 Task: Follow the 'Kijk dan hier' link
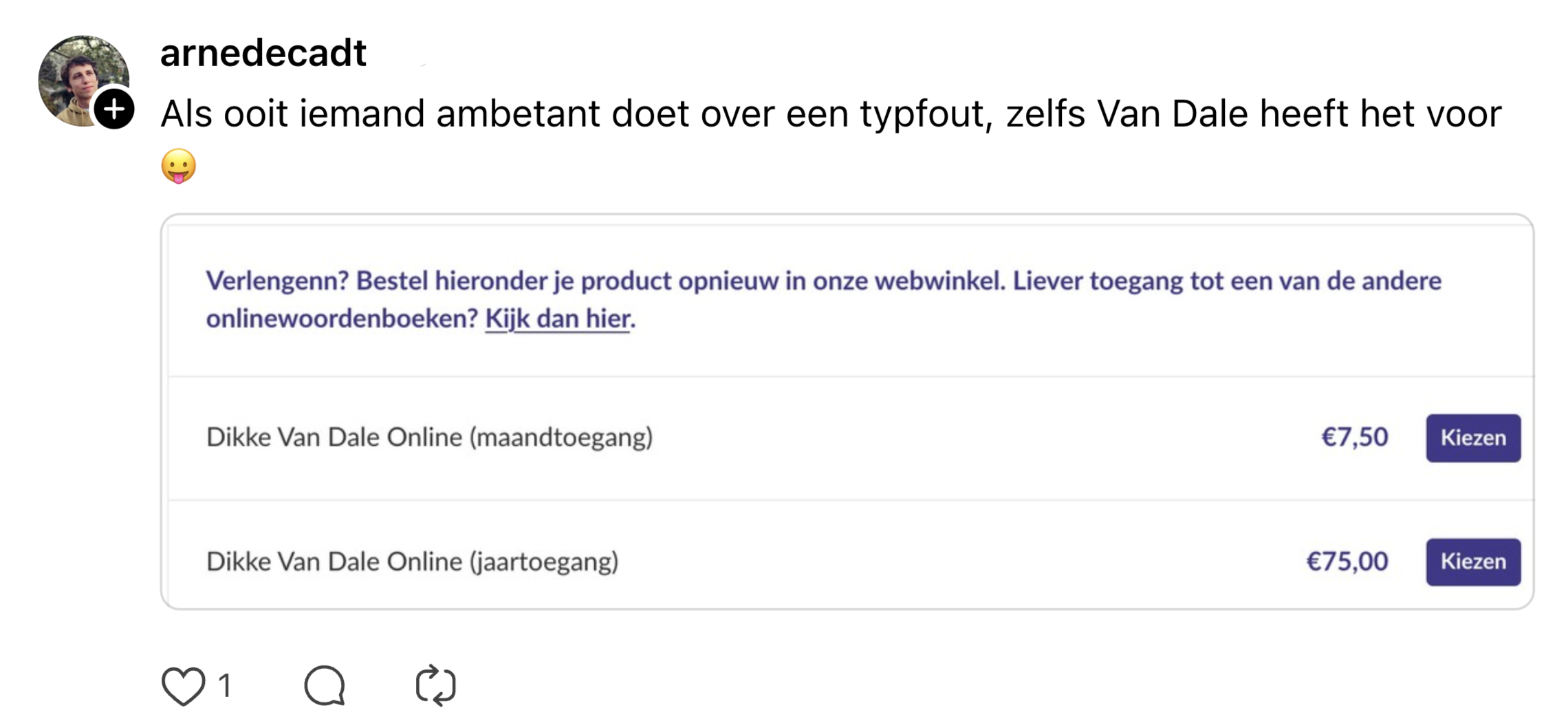[557, 319]
